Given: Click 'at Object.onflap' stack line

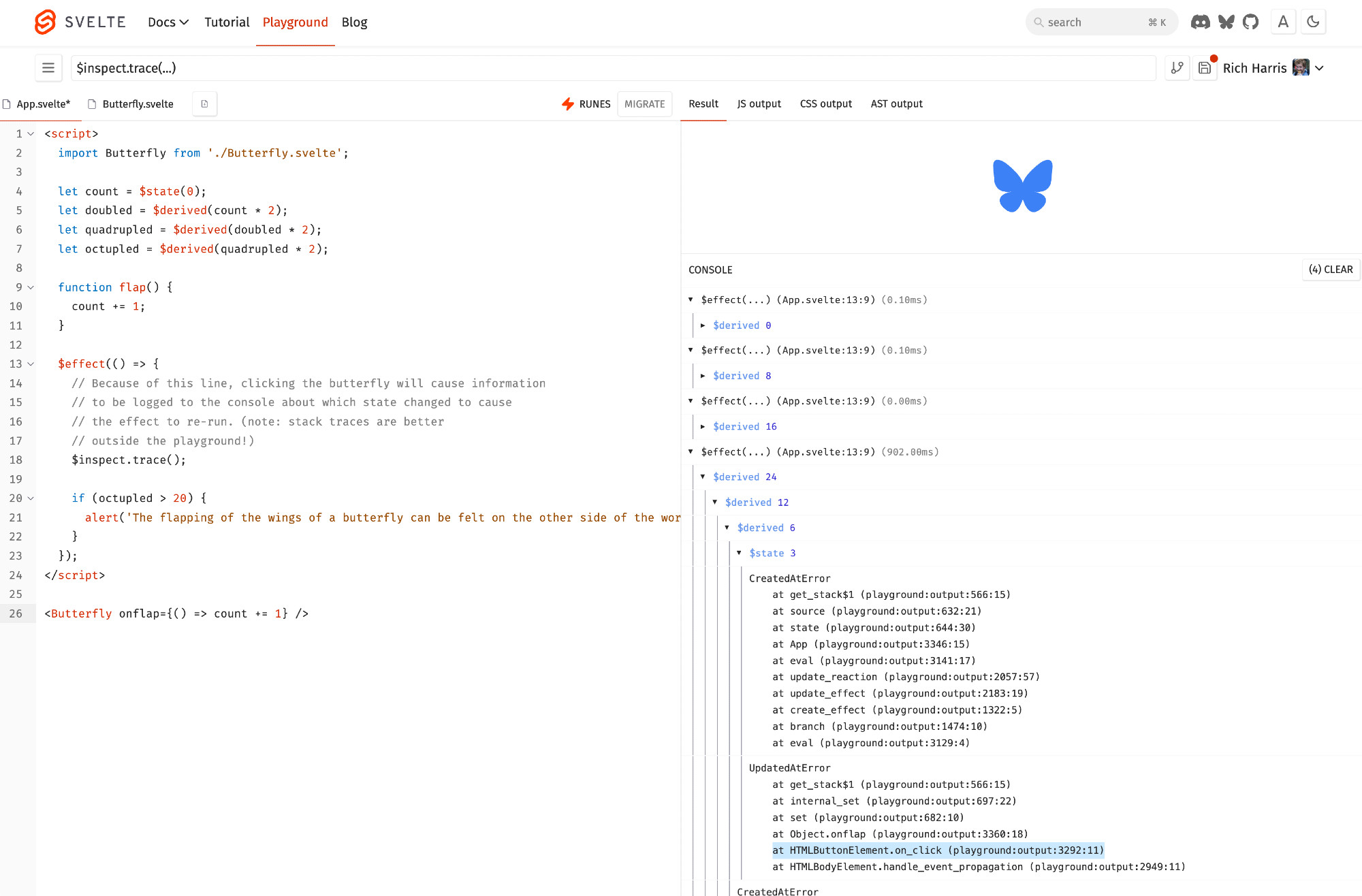Looking at the screenshot, I should pyautogui.click(x=900, y=834).
